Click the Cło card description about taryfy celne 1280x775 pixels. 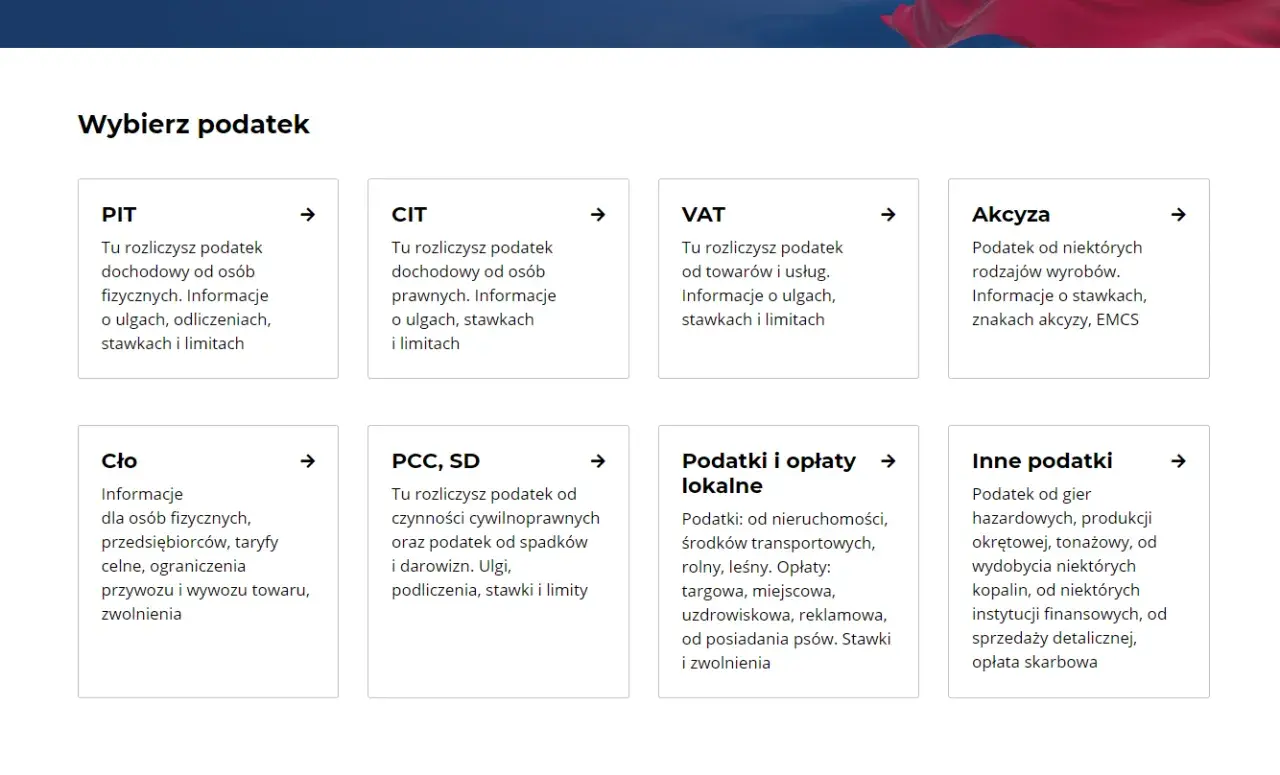coord(205,554)
